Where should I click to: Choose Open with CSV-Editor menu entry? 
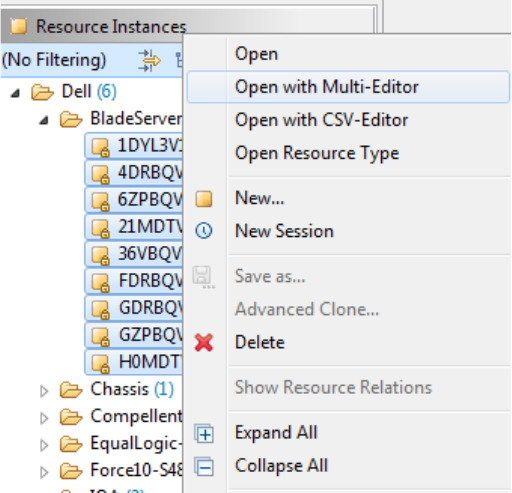pyautogui.click(x=321, y=120)
